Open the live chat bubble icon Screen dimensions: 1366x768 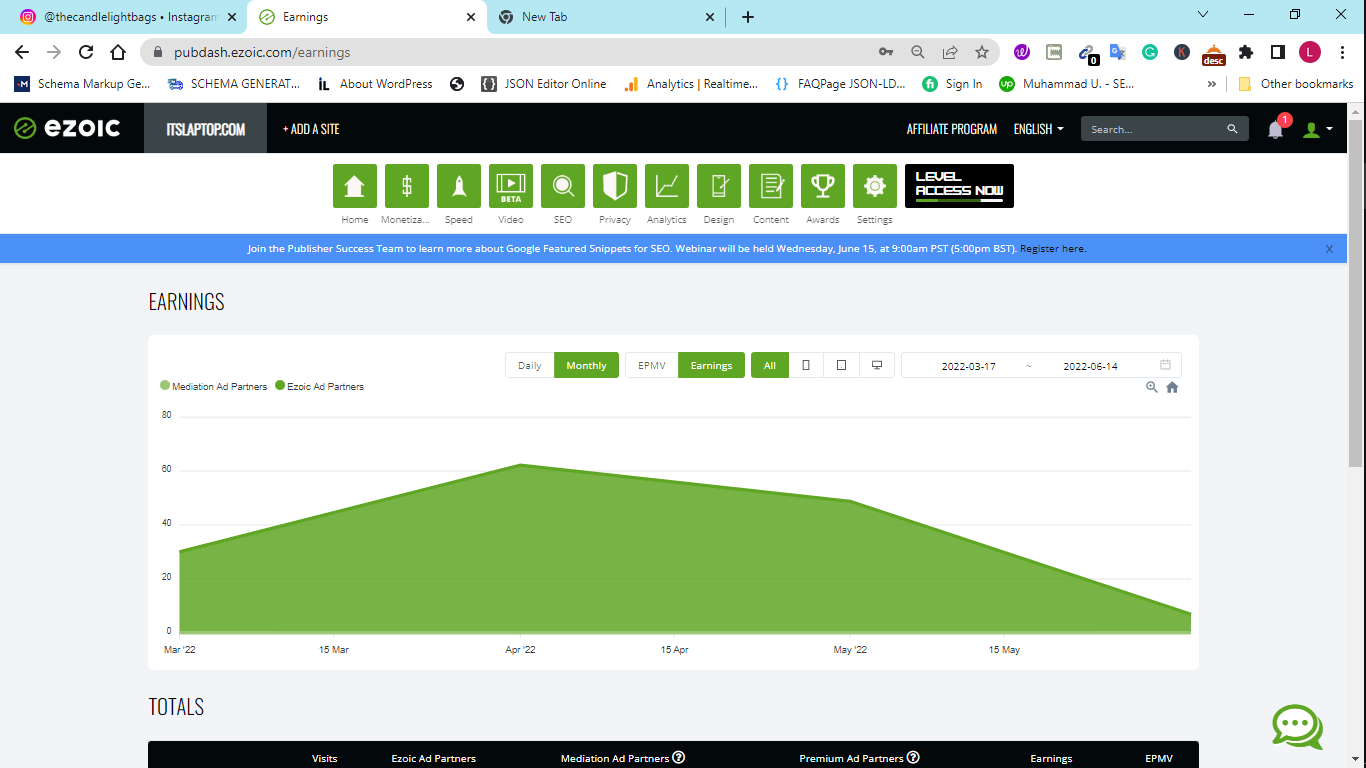tap(1297, 726)
